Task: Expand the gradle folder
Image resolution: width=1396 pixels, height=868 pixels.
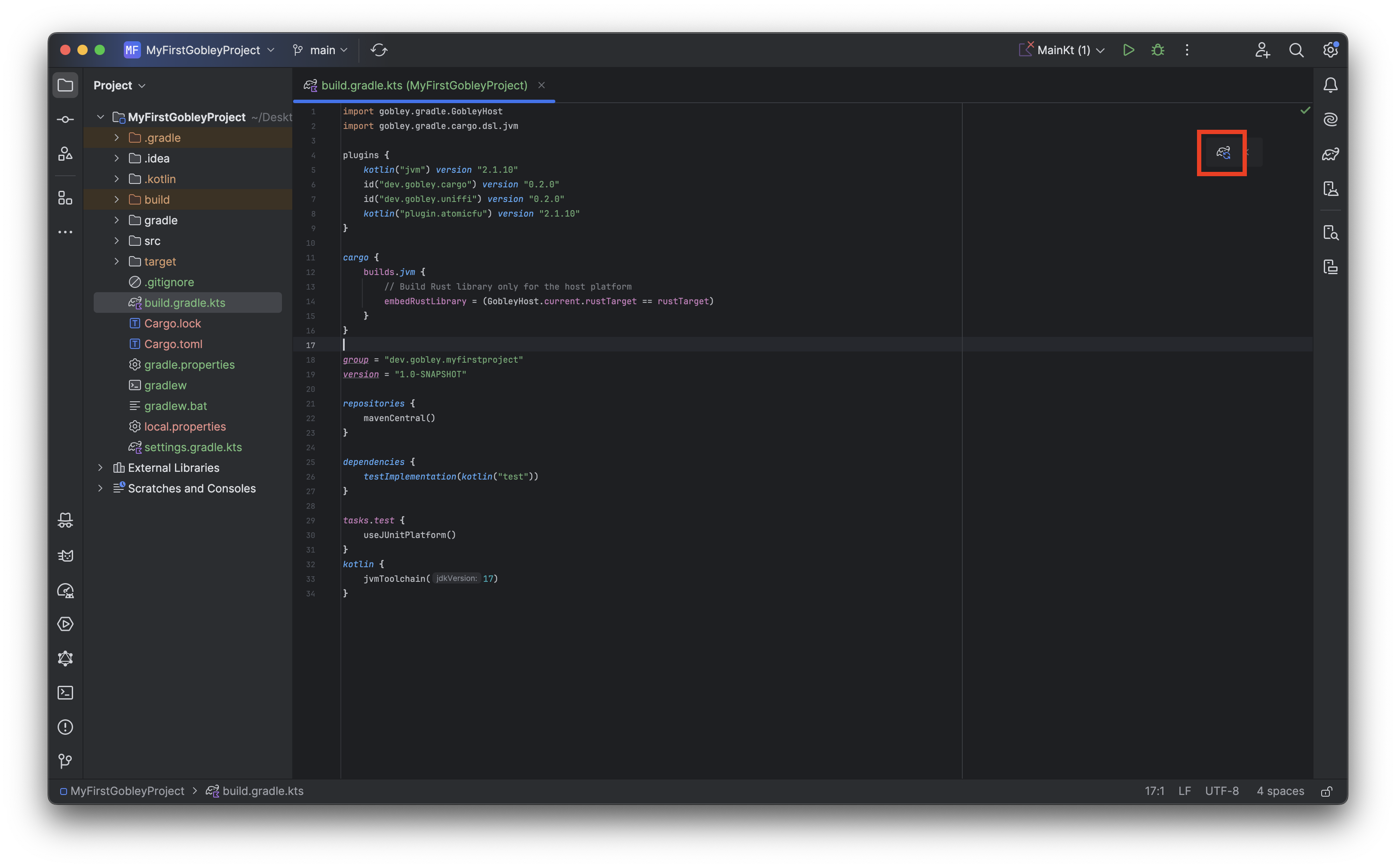Action: (x=116, y=220)
